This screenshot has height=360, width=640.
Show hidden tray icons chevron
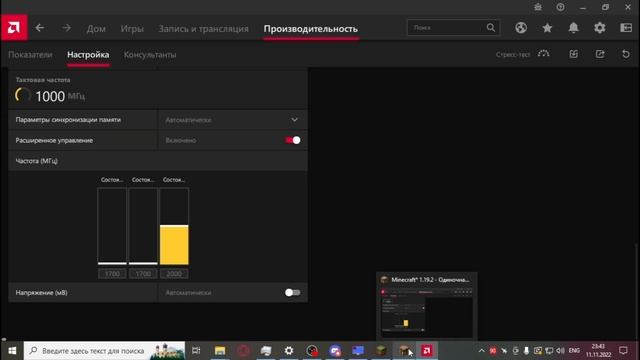coord(481,351)
